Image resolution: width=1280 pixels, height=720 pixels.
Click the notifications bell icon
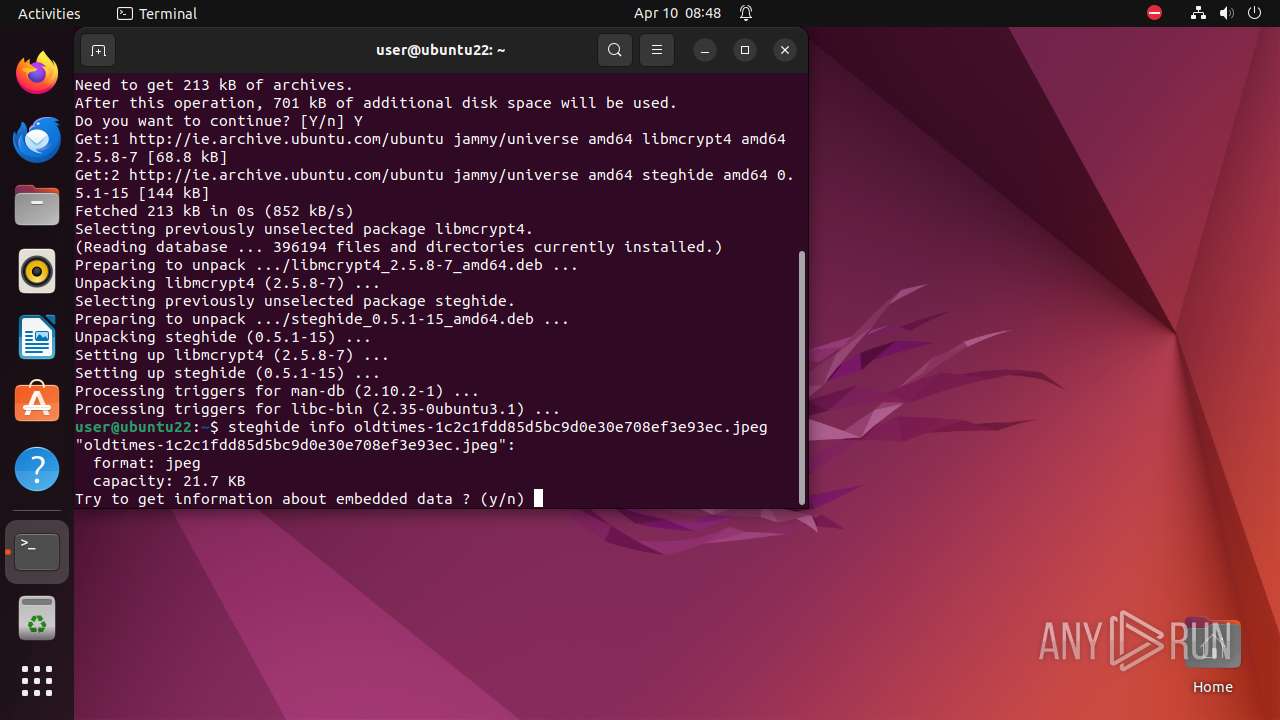pyautogui.click(x=746, y=13)
